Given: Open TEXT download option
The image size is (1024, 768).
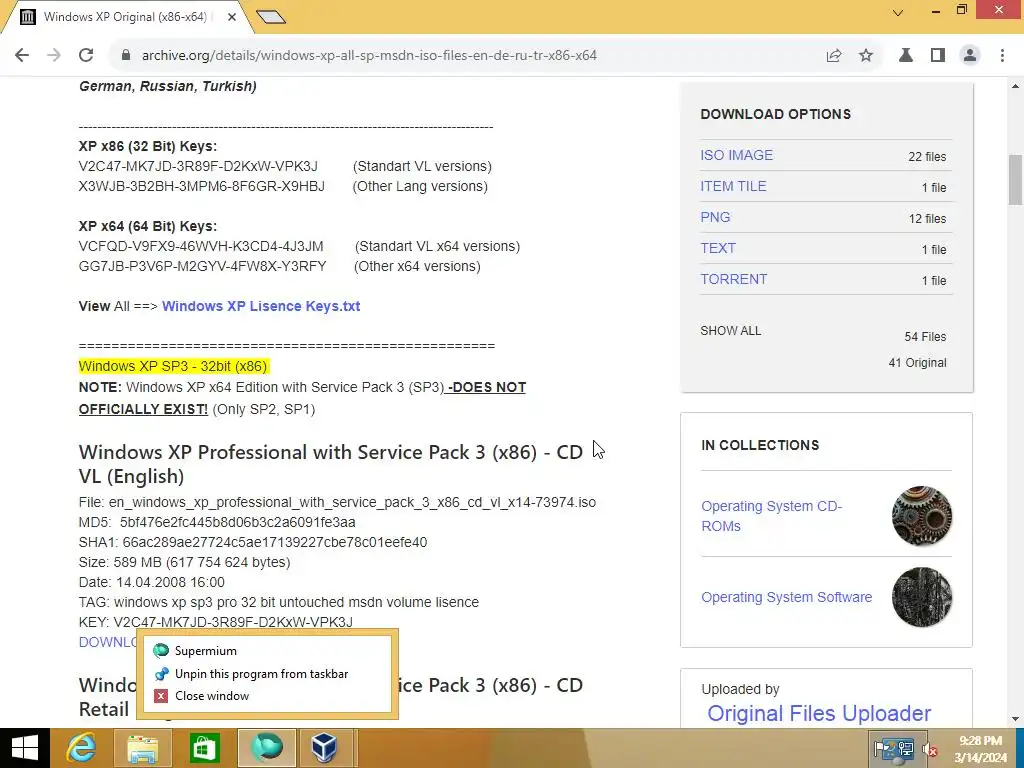Looking at the screenshot, I should [718, 248].
